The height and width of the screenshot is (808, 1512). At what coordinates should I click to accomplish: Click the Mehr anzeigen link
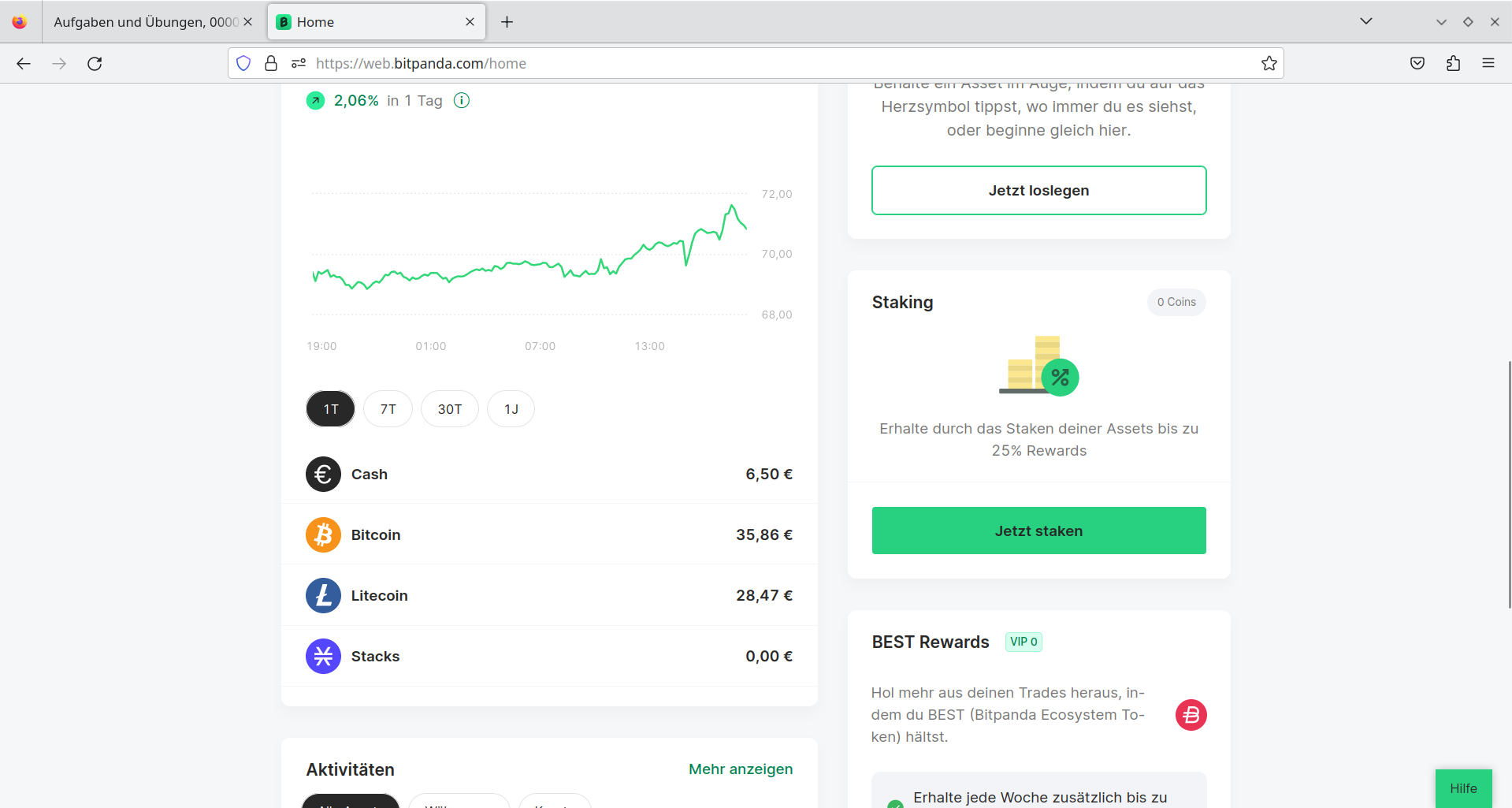(740, 769)
